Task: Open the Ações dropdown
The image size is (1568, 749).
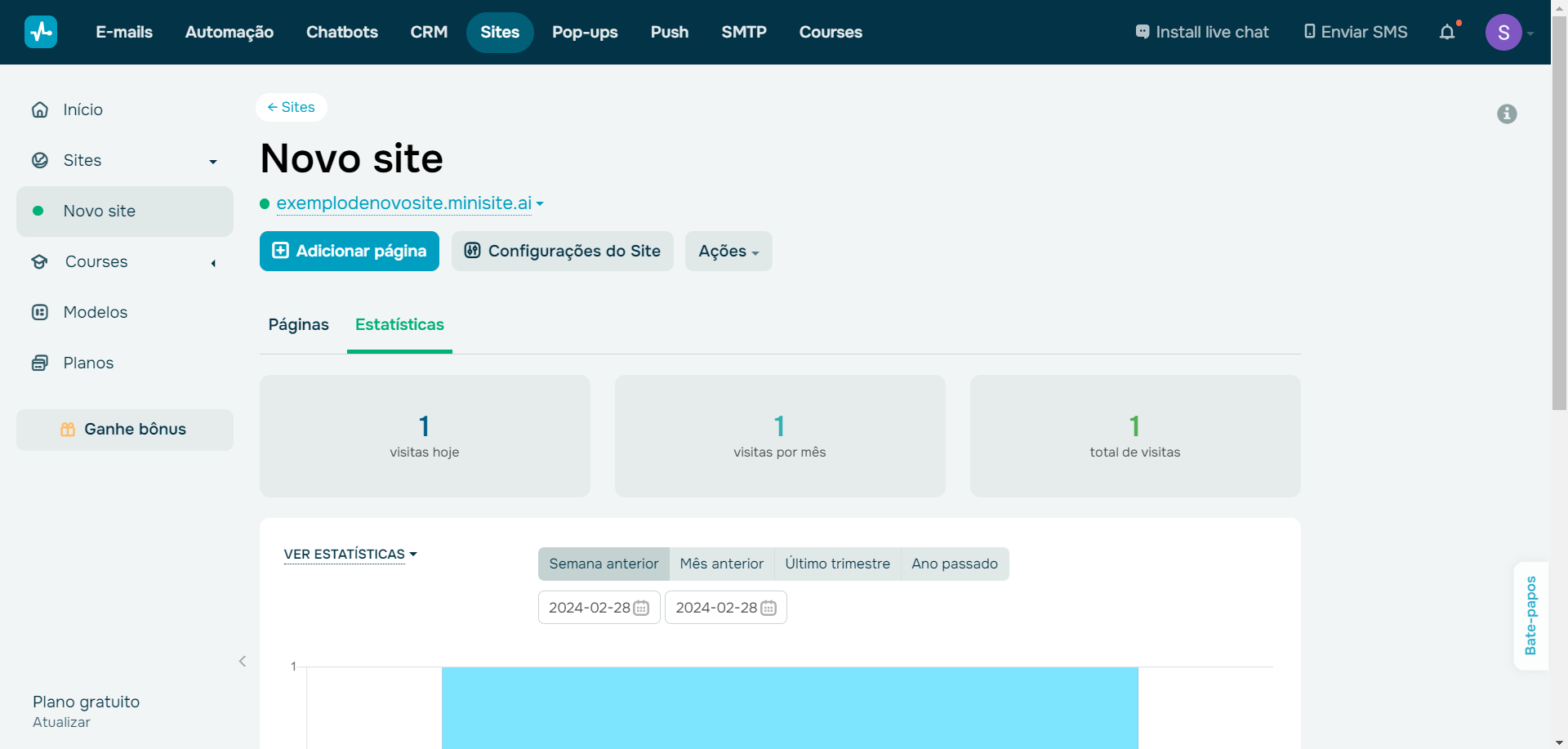Action: pyautogui.click(x=728, y=251)
